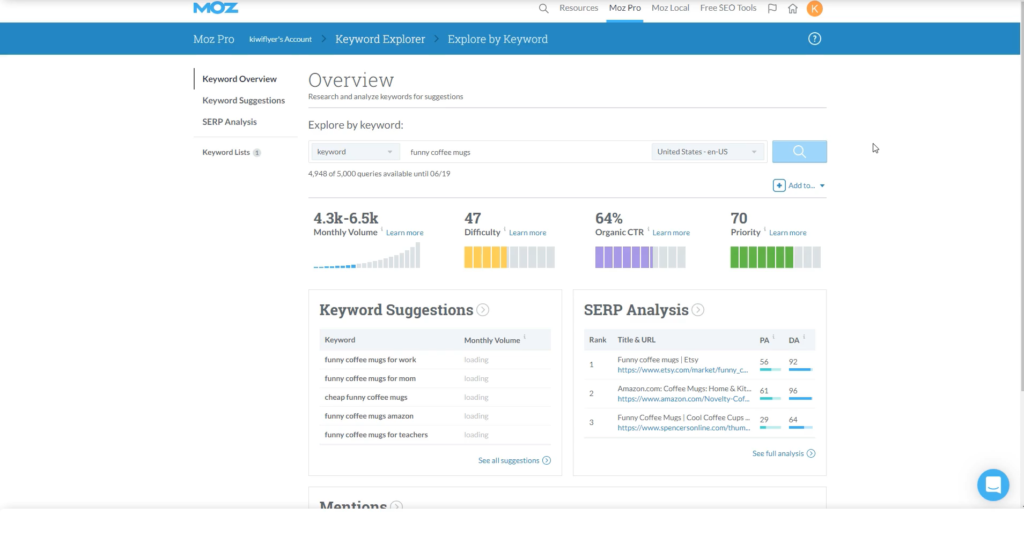Click Keyword Explorer breadcrumb
Screen dimensions: 1024x537
pyautogui.click(x=380, y=39)
